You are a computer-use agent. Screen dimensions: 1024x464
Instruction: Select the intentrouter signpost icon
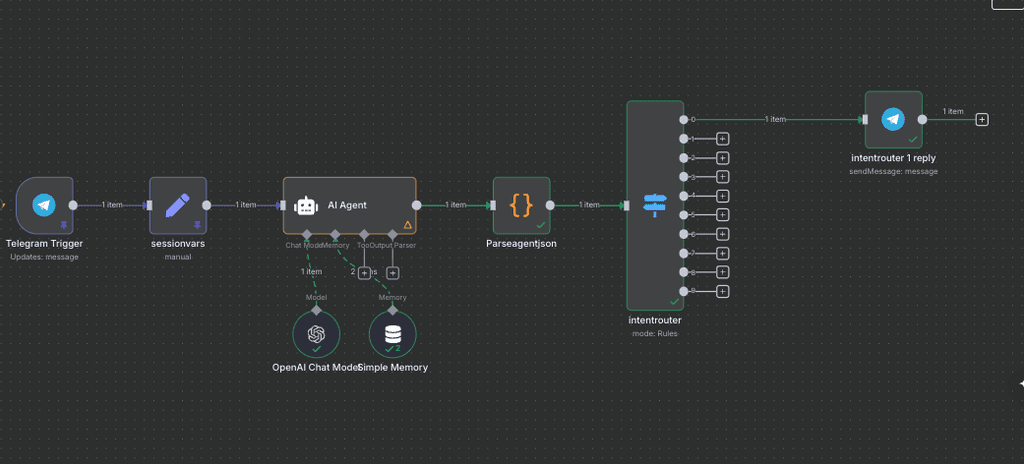click(x=655, y=205)
